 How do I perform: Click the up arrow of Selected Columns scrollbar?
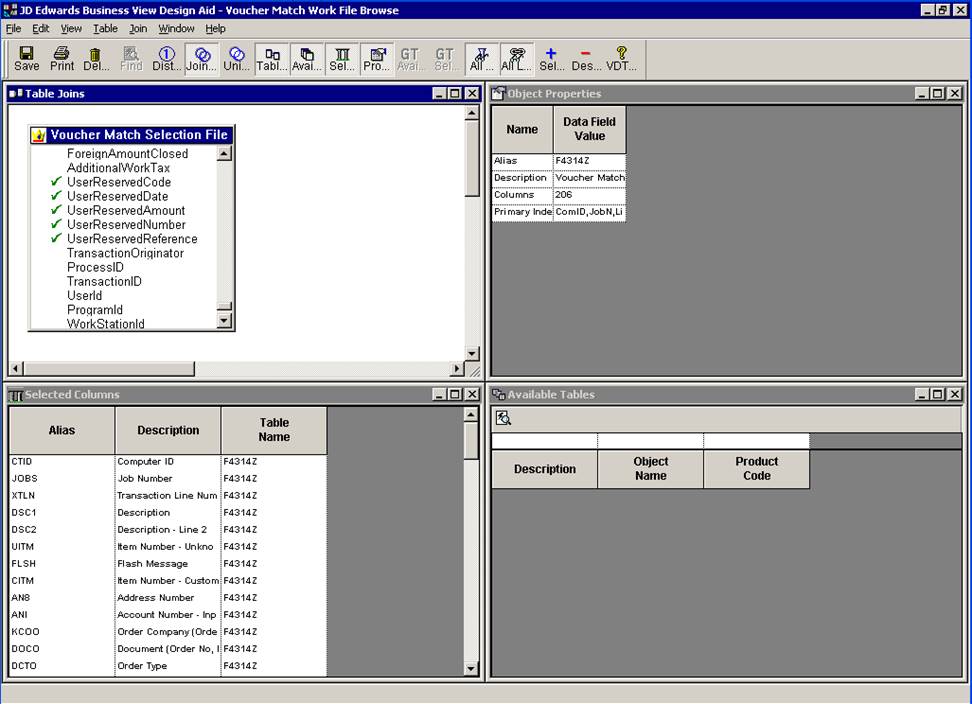pyautogui.click(x=471, y=415)
